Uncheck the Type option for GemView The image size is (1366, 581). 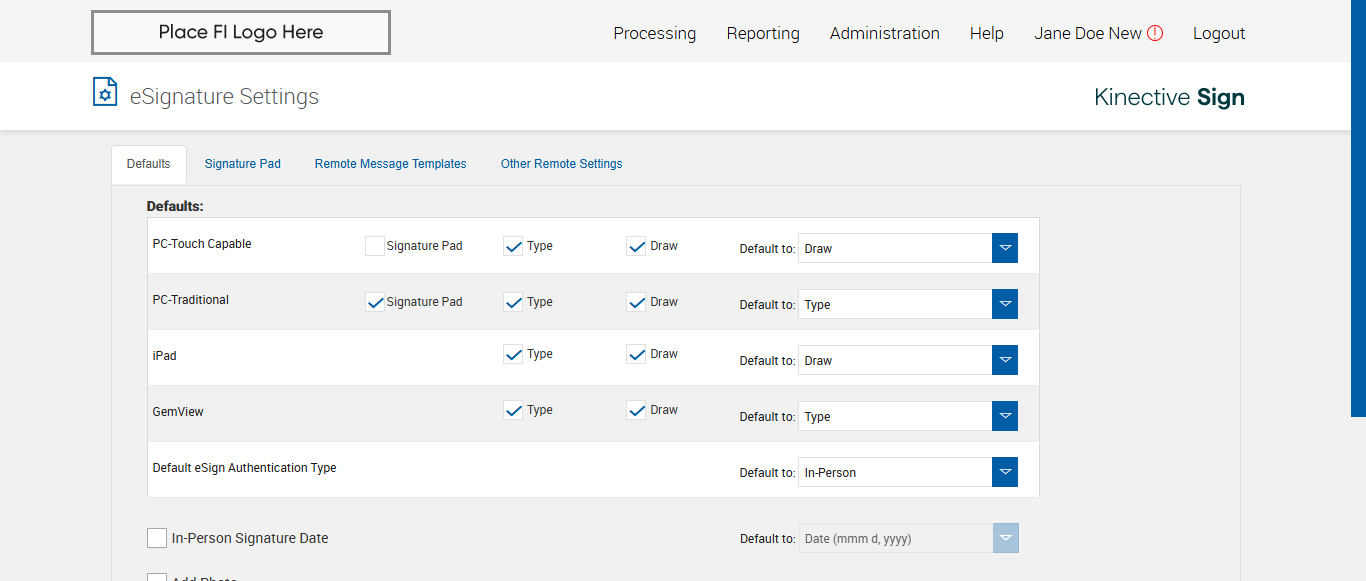coord(513,410)
